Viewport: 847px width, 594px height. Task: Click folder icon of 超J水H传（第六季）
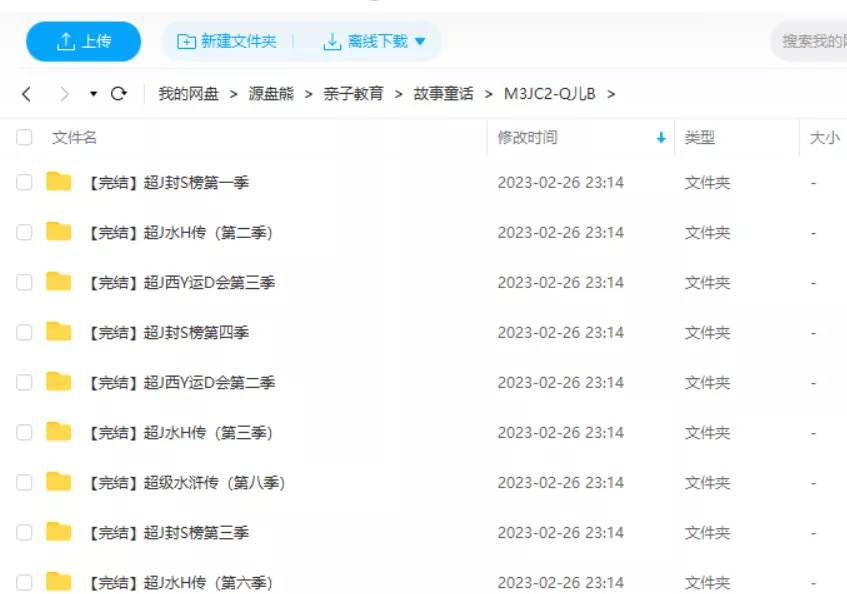click(59, 582)
